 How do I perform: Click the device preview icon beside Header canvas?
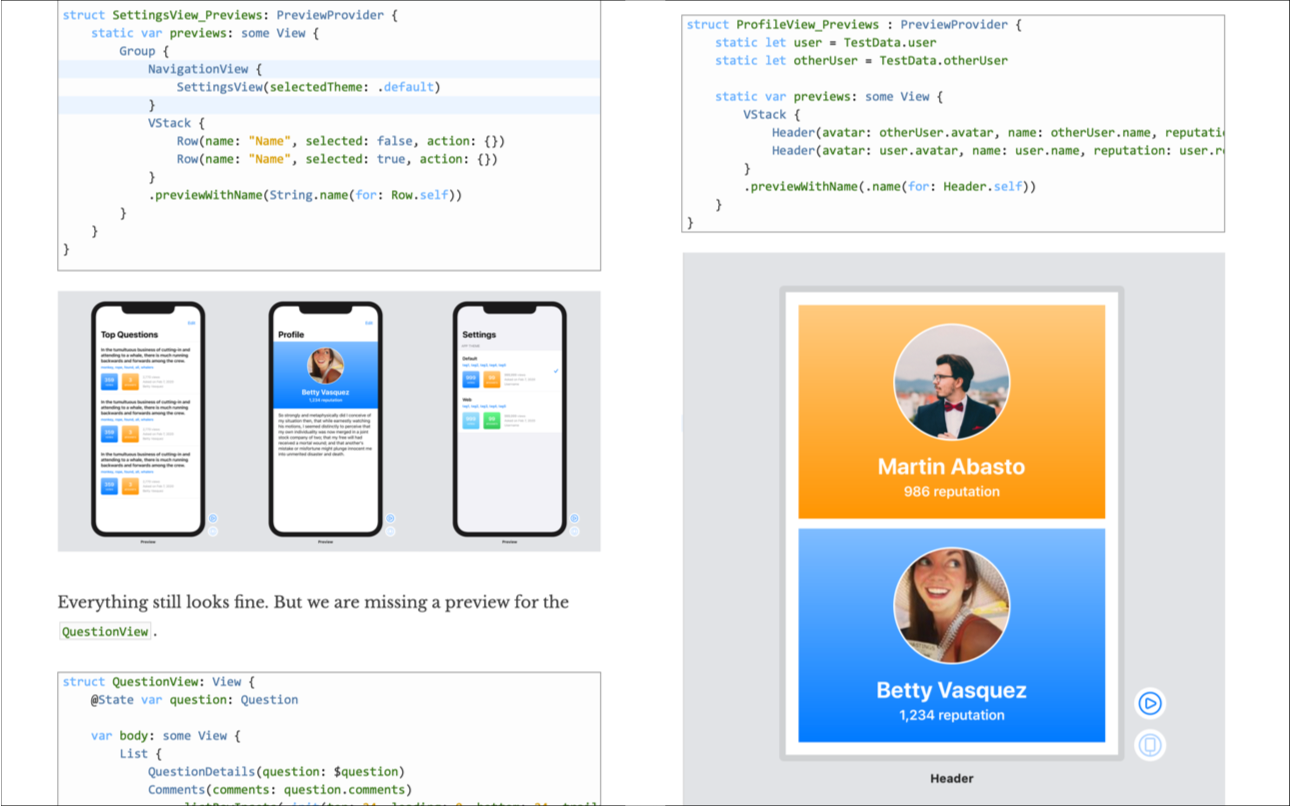(x=1150, y=745)
